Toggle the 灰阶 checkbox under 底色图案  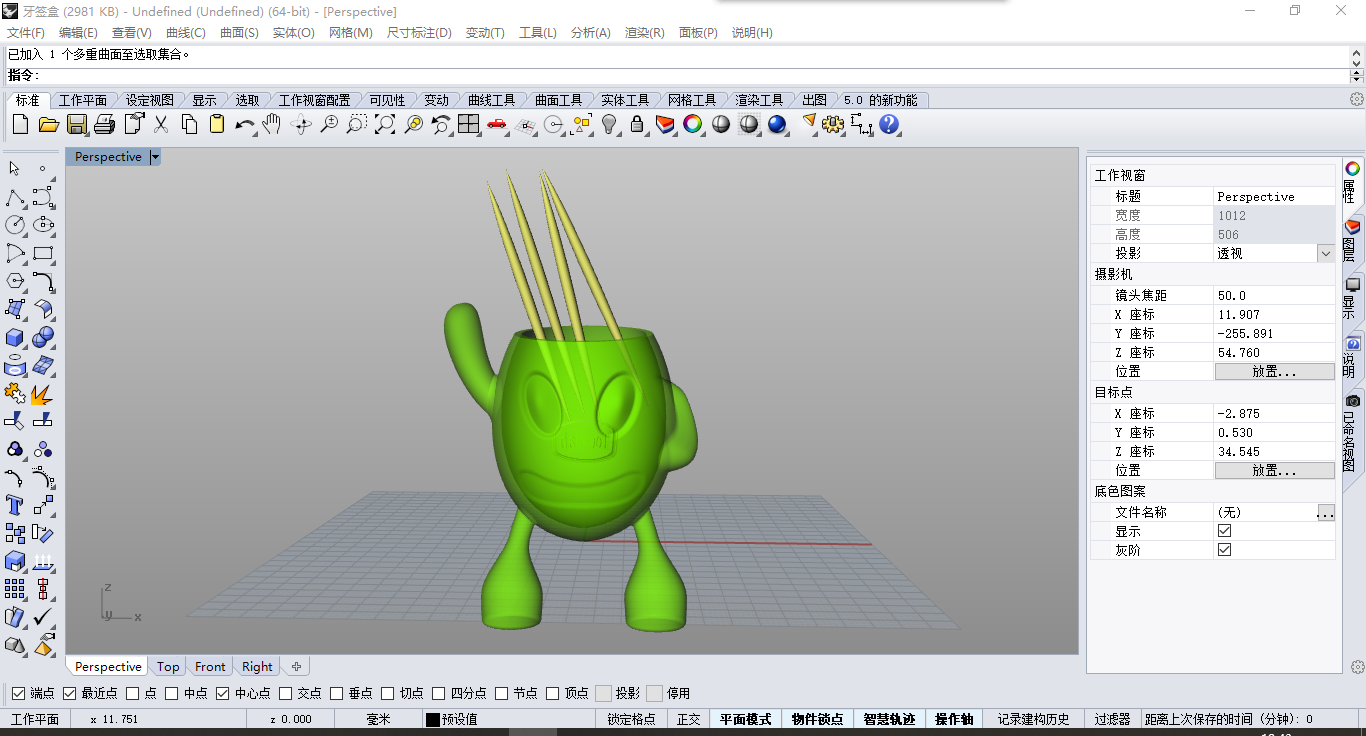click(1224, 550)
